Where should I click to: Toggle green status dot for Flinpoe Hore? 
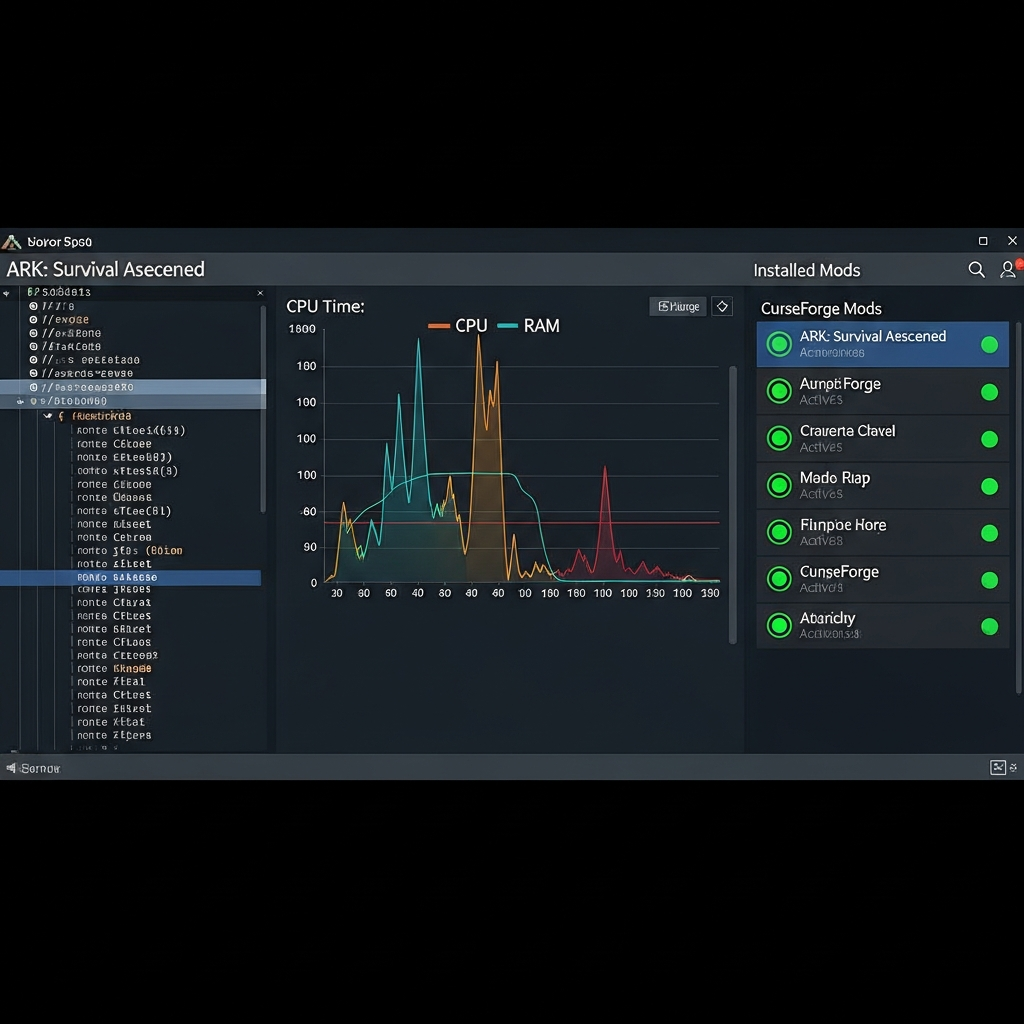(989, 533)
